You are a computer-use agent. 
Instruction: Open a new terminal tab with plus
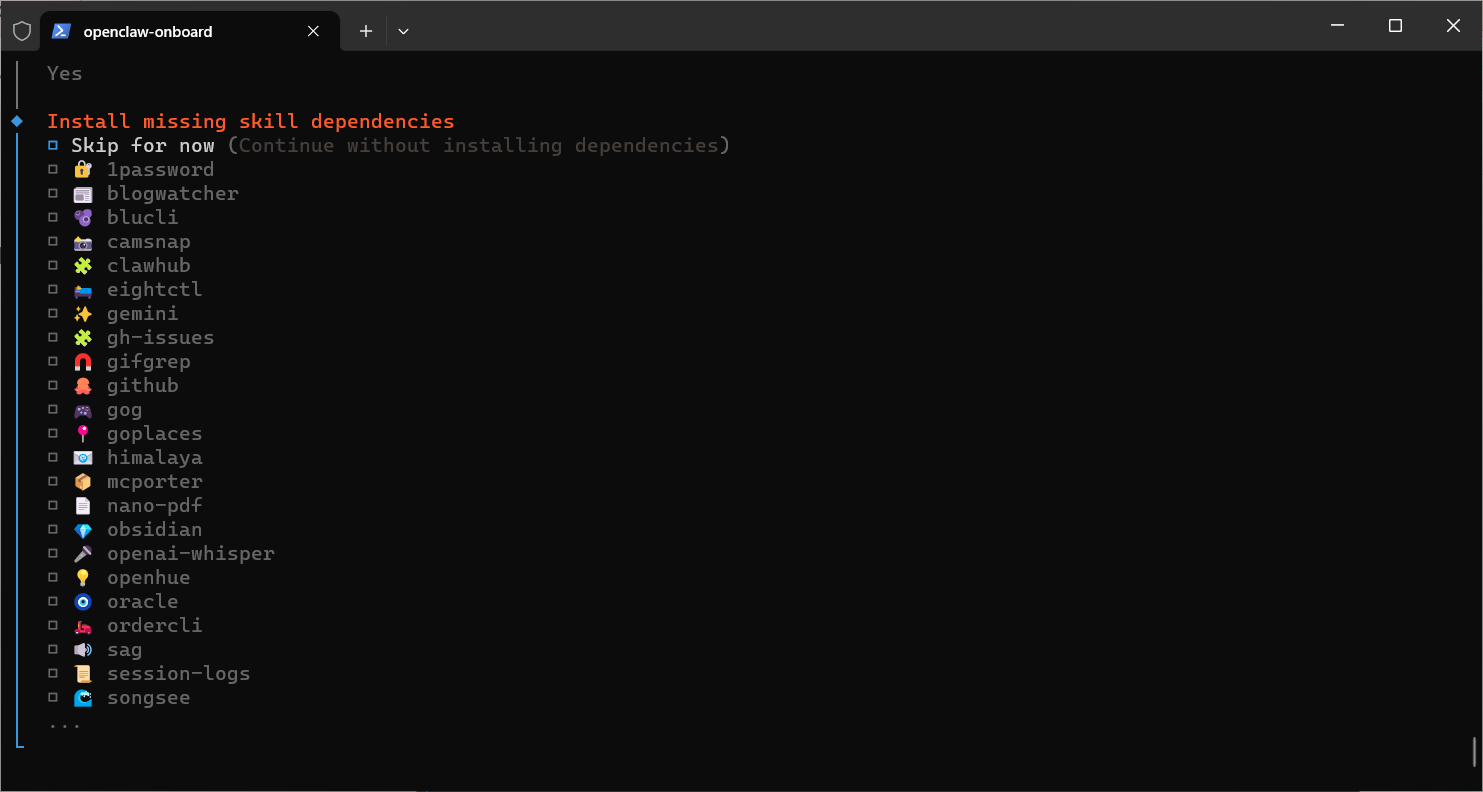[x=366, y=31]
